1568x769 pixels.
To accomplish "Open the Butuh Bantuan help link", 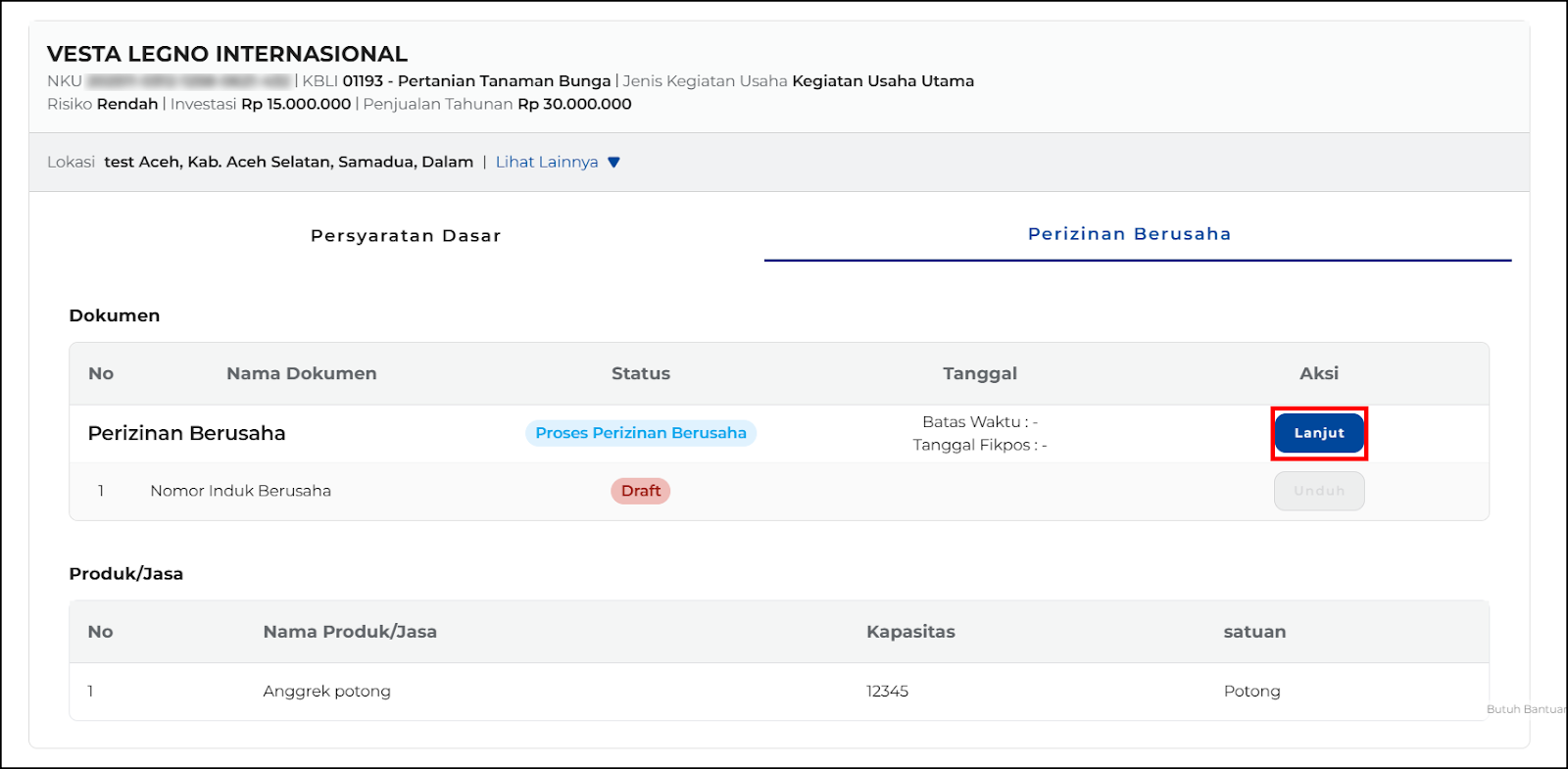I will (x=1525, y=709).
